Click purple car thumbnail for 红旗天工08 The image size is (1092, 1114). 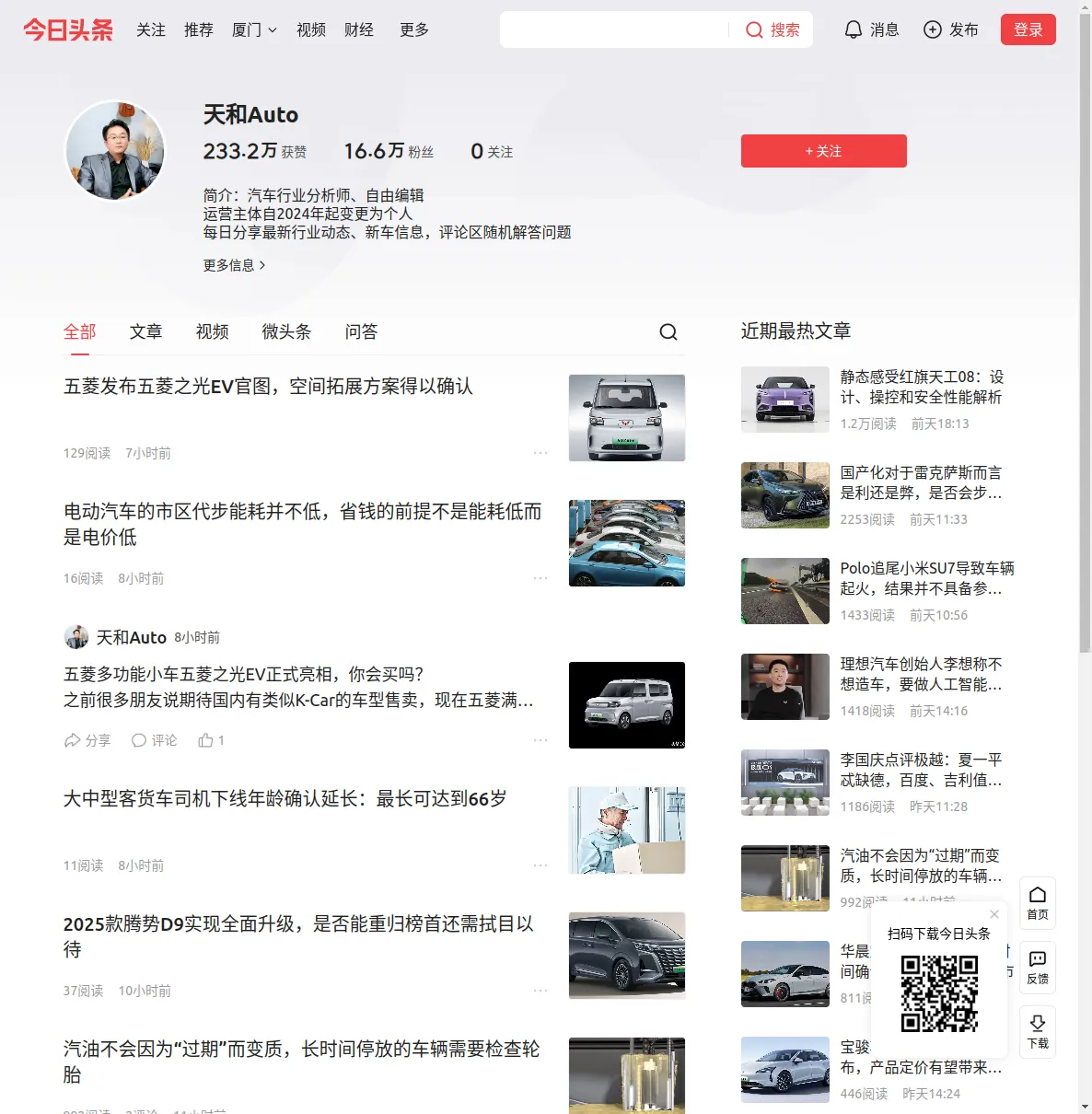[785, 400]
